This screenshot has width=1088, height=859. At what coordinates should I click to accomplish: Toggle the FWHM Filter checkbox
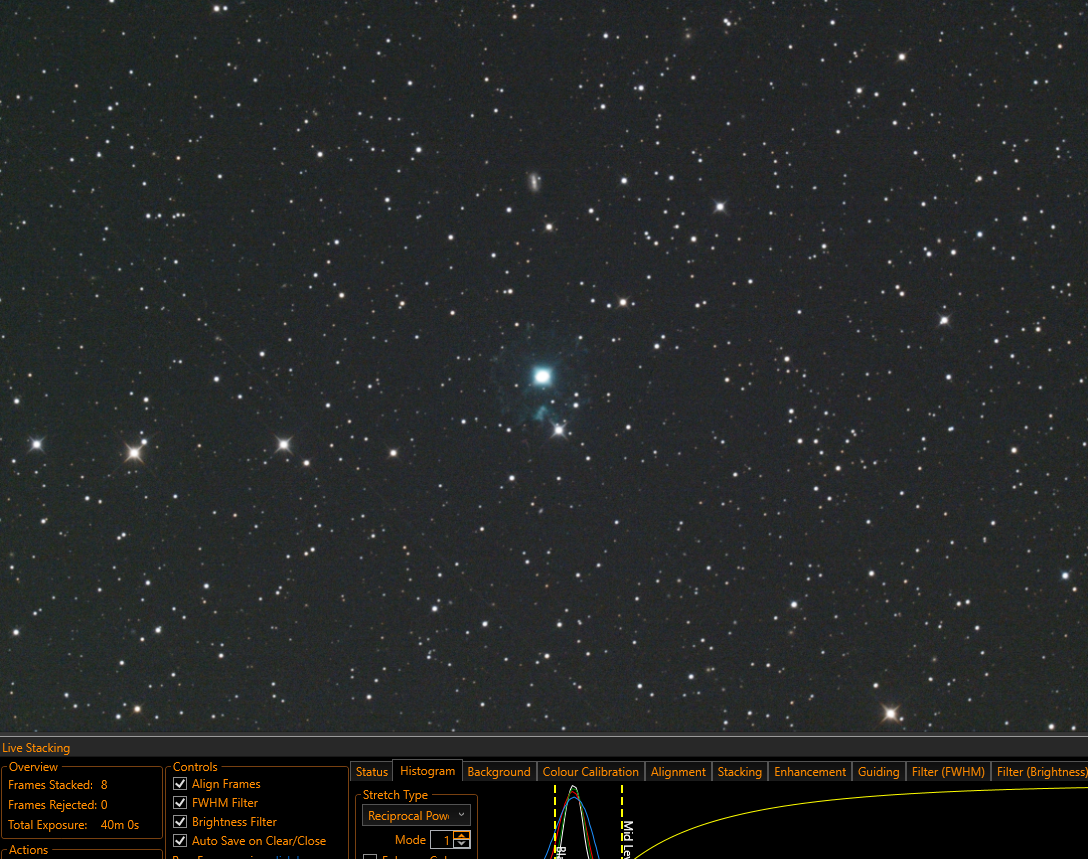pyautogui.click(x=180, y=802)
